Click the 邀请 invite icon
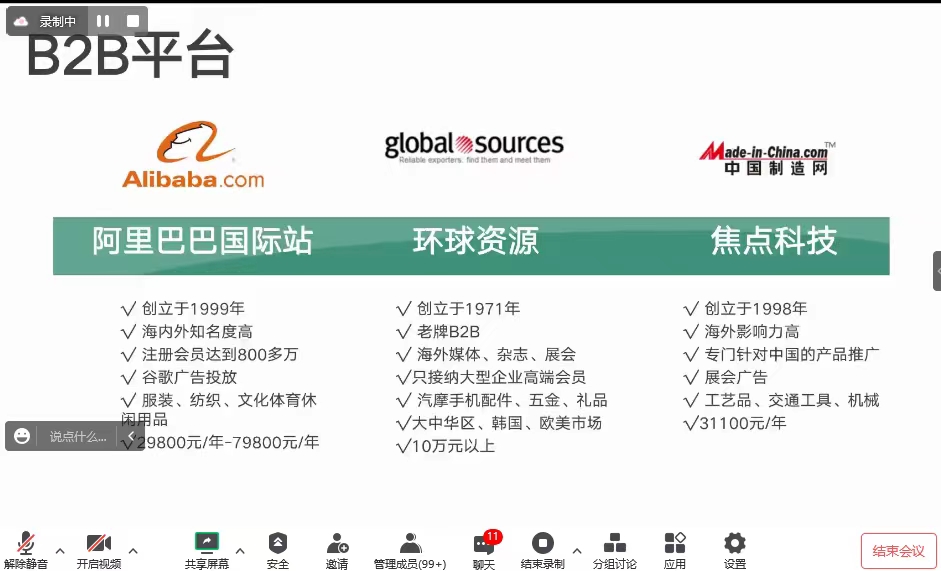Image resolution: width=941 pixels, height=571 pixels. tap(337, 549)
